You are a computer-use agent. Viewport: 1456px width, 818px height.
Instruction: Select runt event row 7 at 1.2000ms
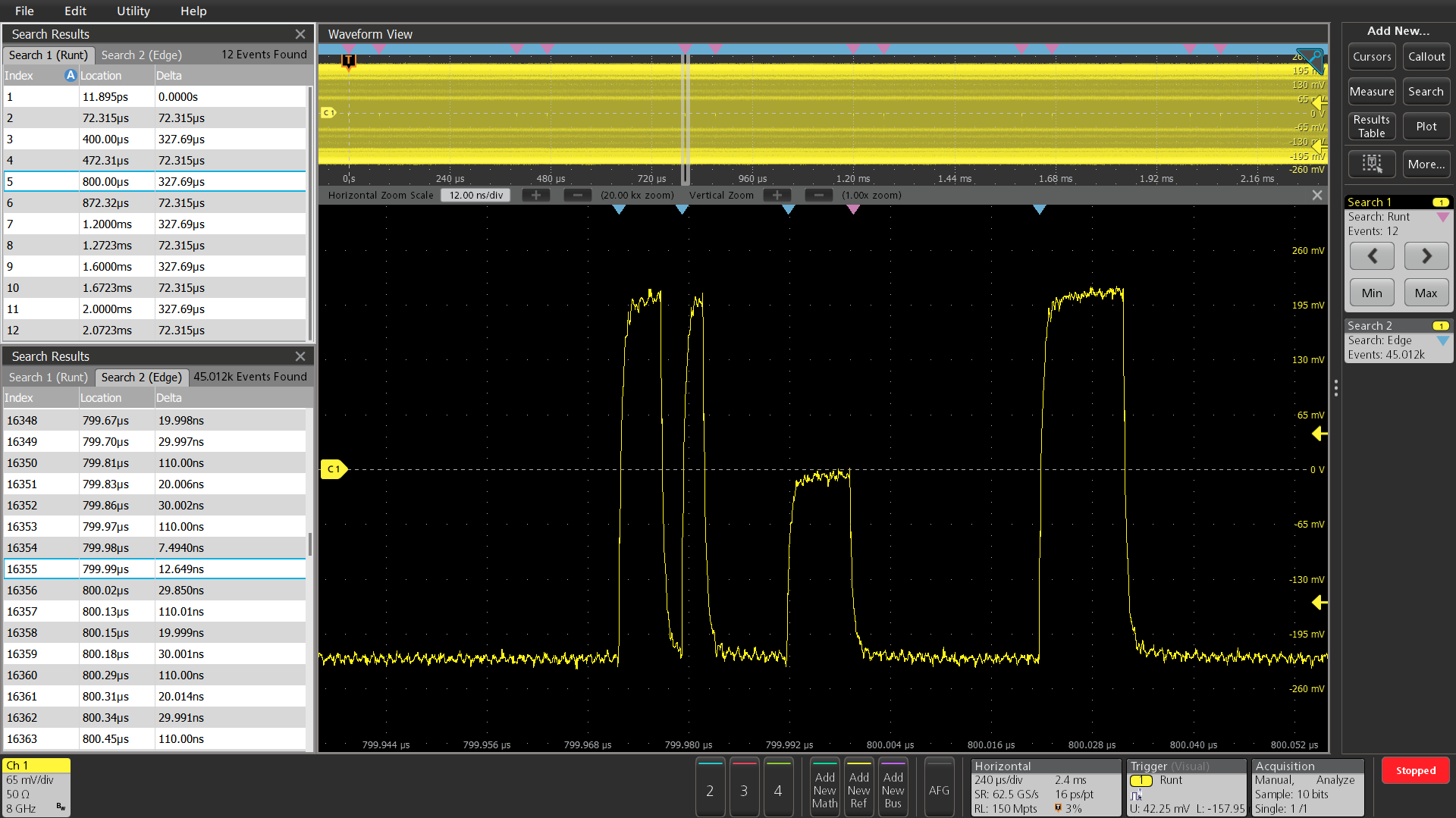[x=155, y=224]
